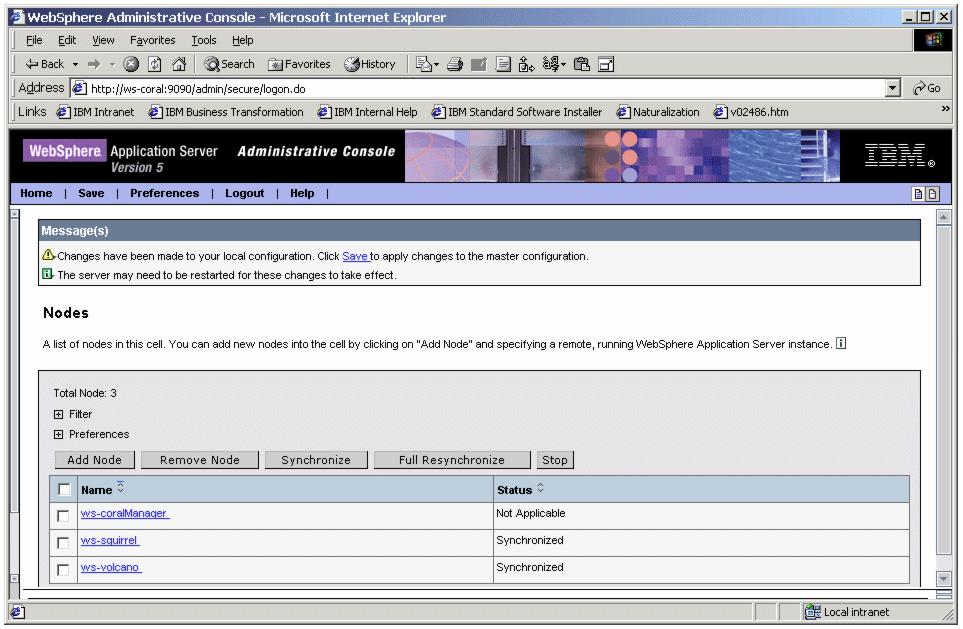Toggle the select-all checkbox in table header
Screen dimensions: 963x629
click(64, 489)
